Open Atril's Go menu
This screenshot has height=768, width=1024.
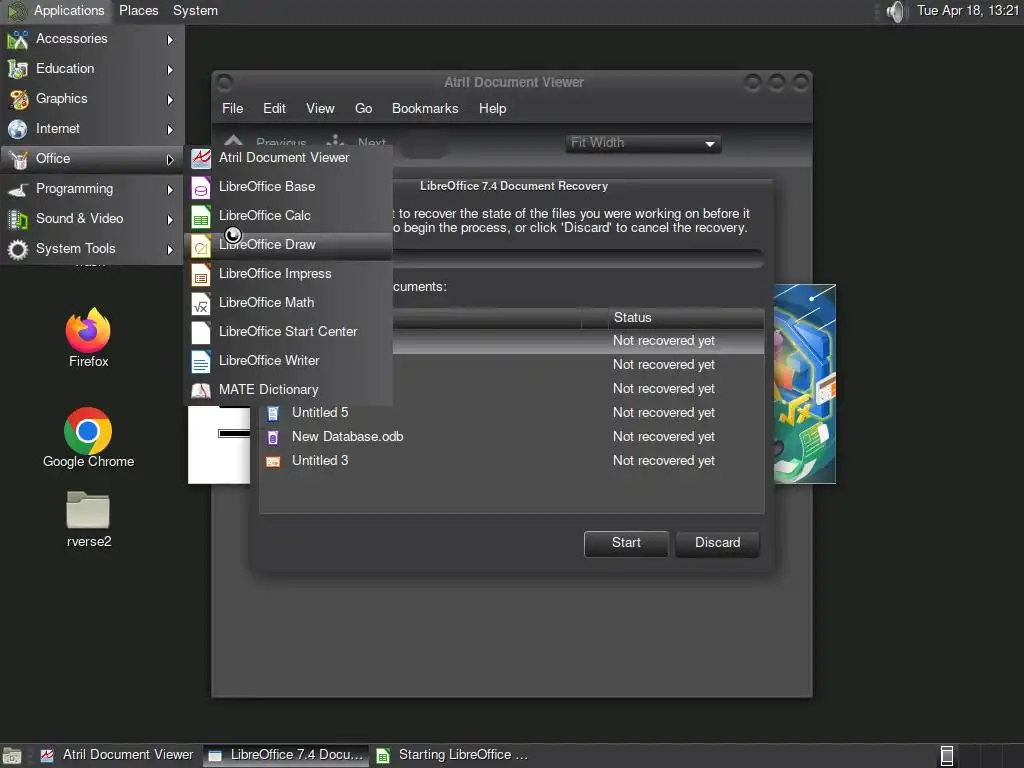pos(364,108)
